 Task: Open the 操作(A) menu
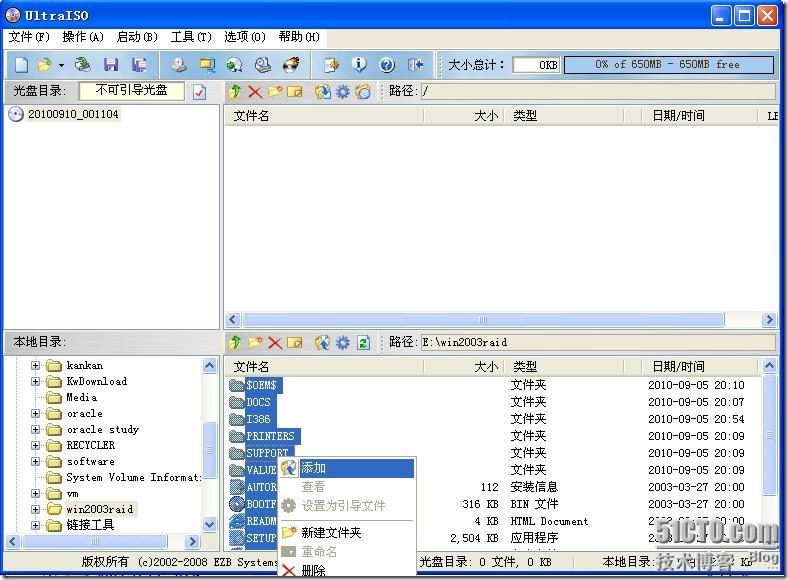pyautogui.click(x=83, y=37)
